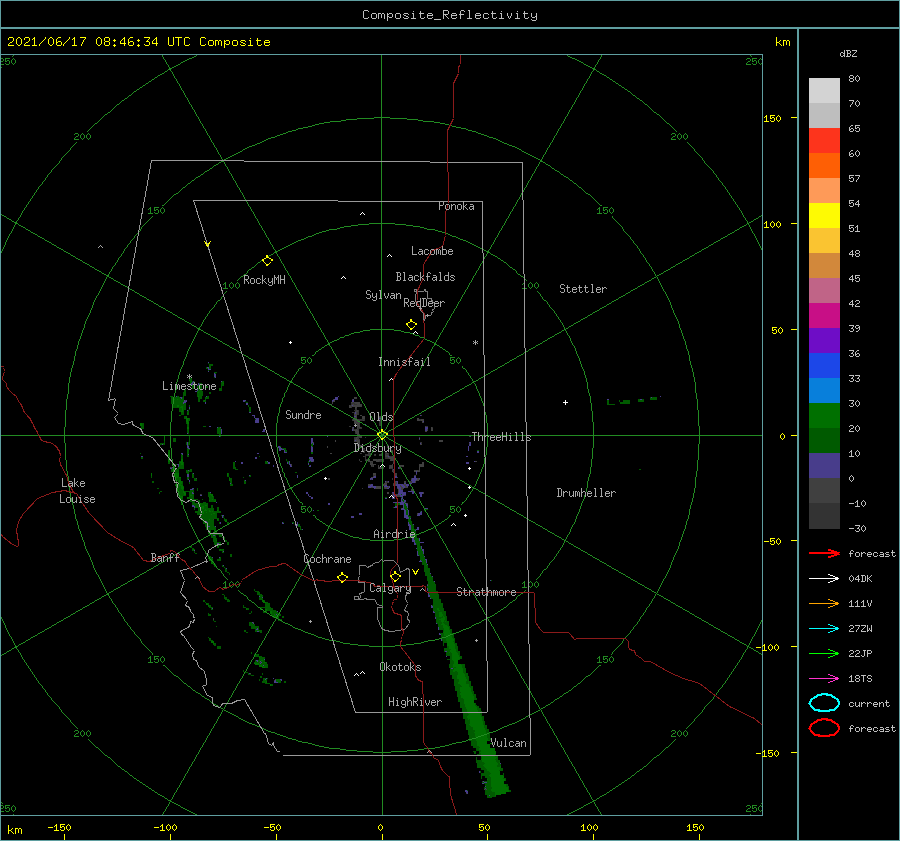The image size is (900, 841).
Task: Click the Lake Louise label
Action: coord(77,491)
